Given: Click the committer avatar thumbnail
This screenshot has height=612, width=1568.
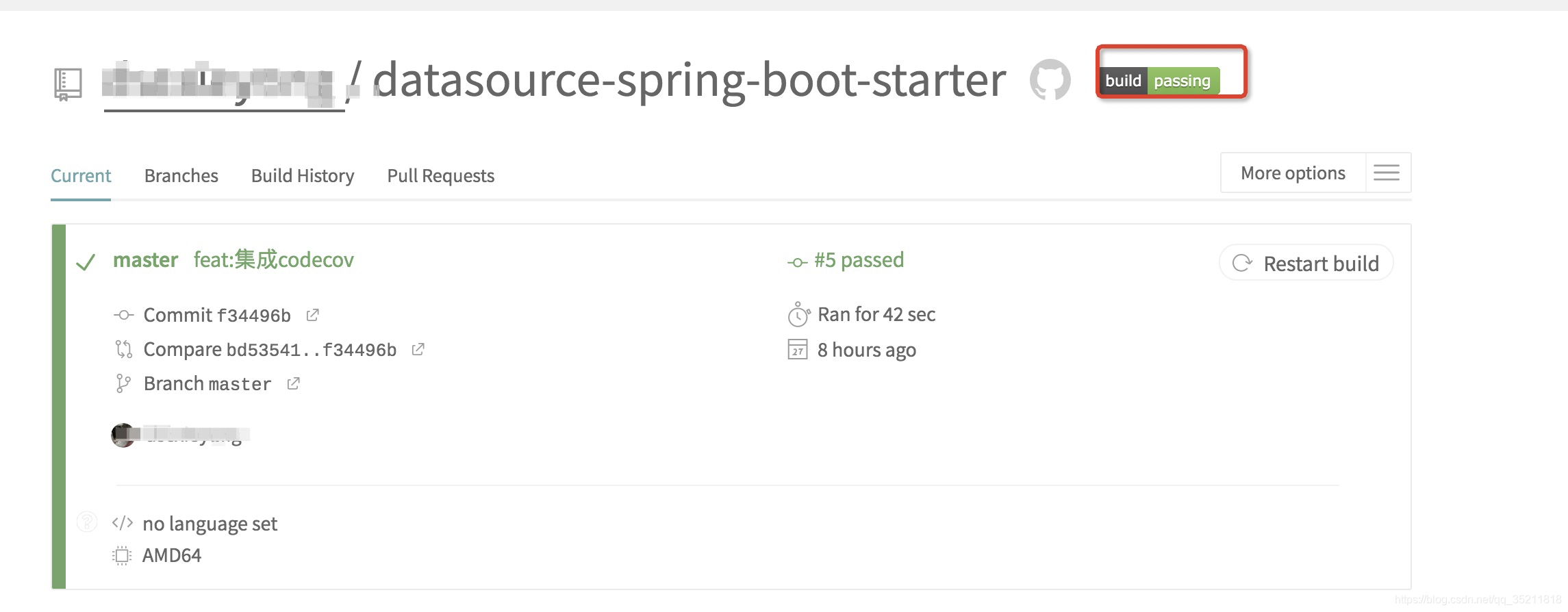Looking at the screenshot, I should (x=123, y=435).
